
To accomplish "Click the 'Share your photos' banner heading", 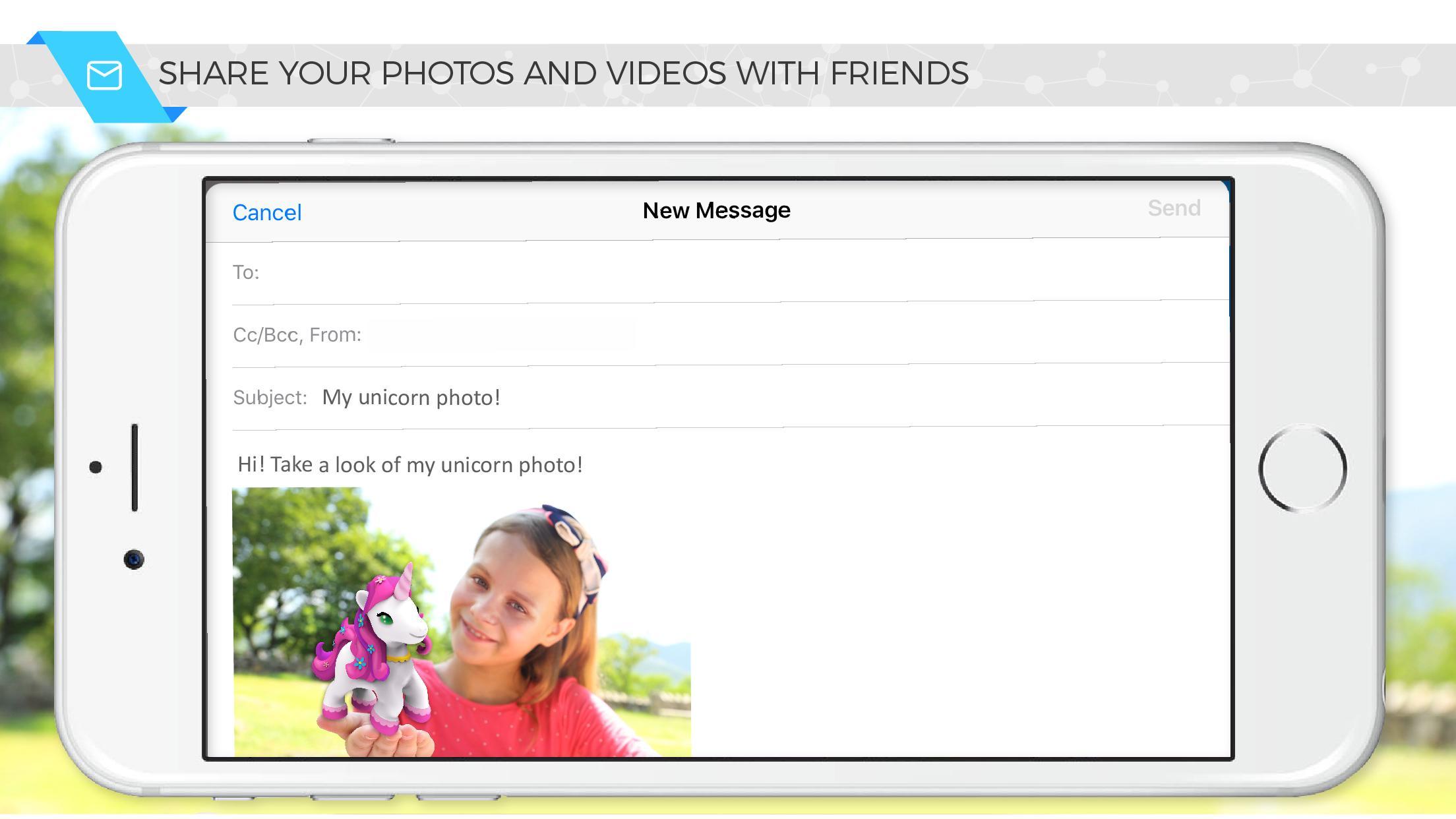I will pos(563,73).
